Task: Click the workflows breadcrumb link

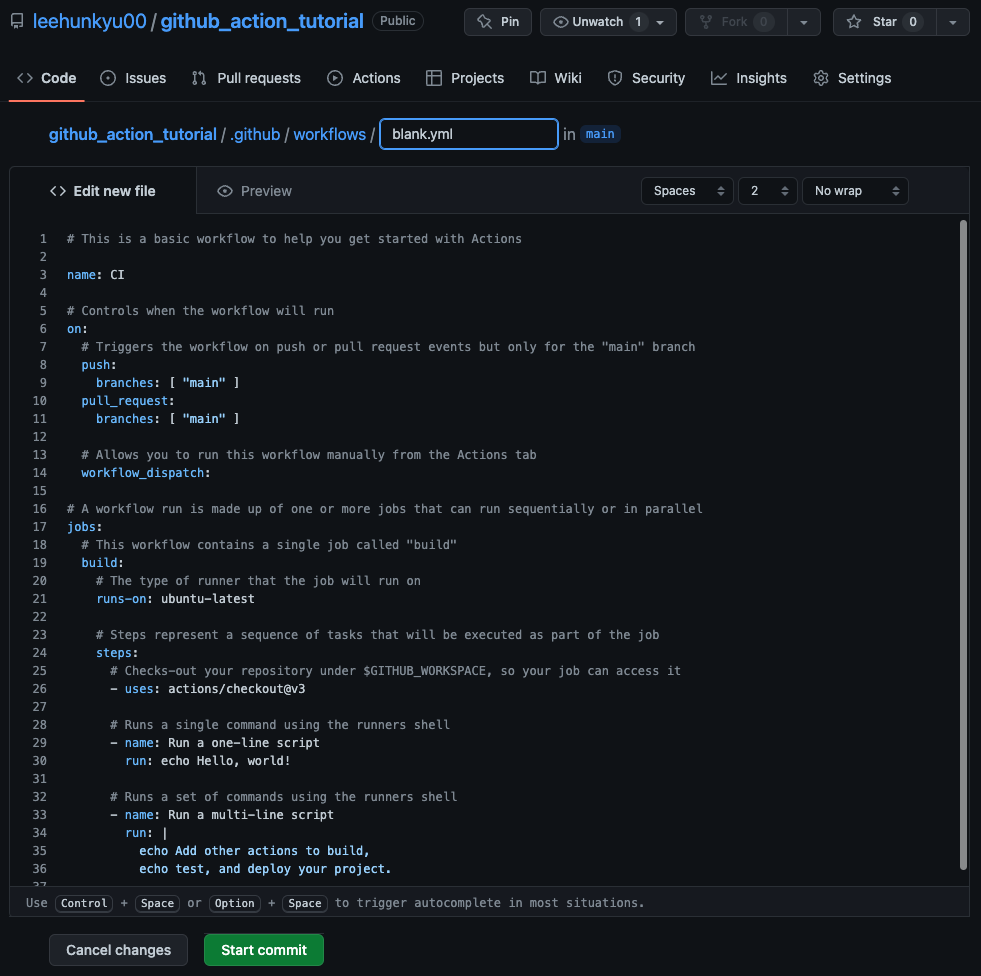Action: (x=330, y=135)
